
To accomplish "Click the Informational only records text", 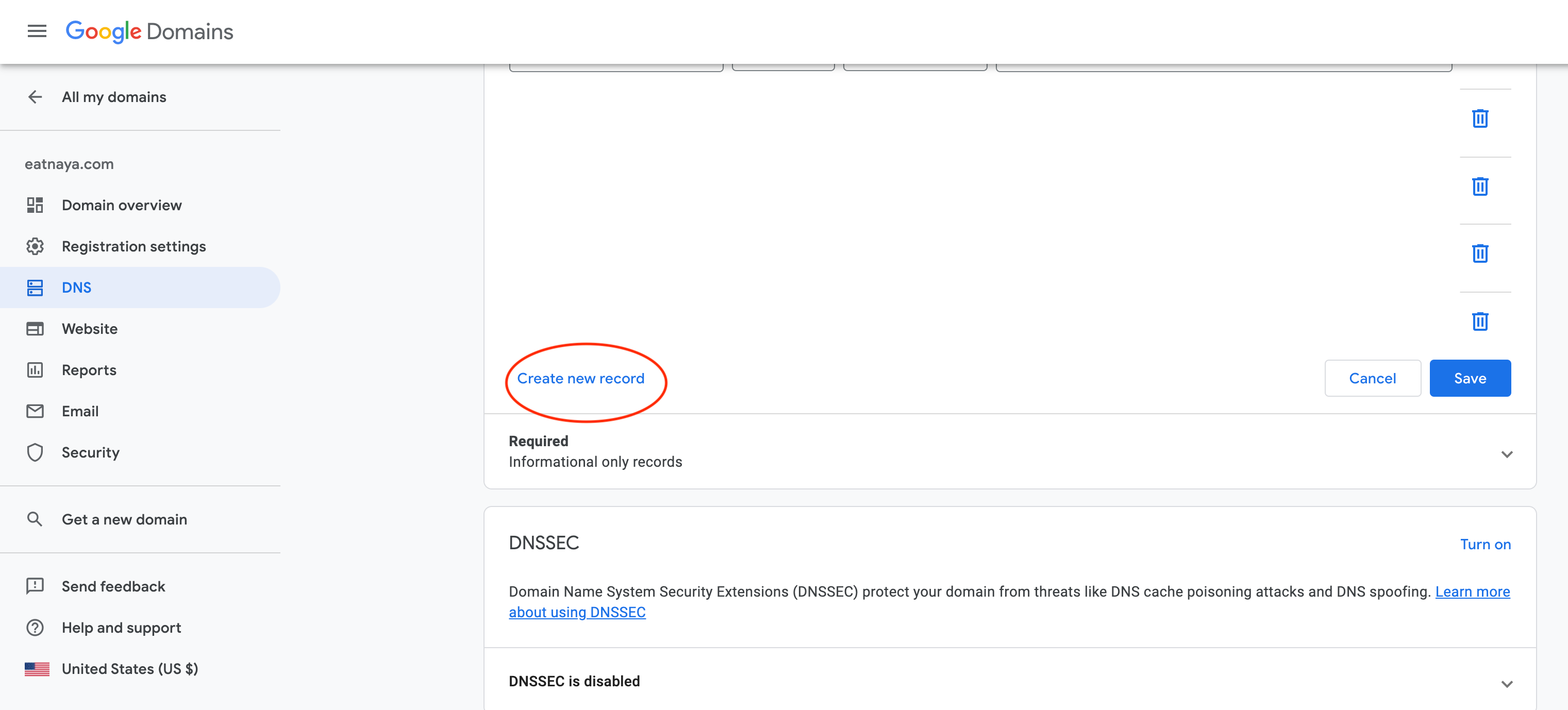I will [595, 462].
